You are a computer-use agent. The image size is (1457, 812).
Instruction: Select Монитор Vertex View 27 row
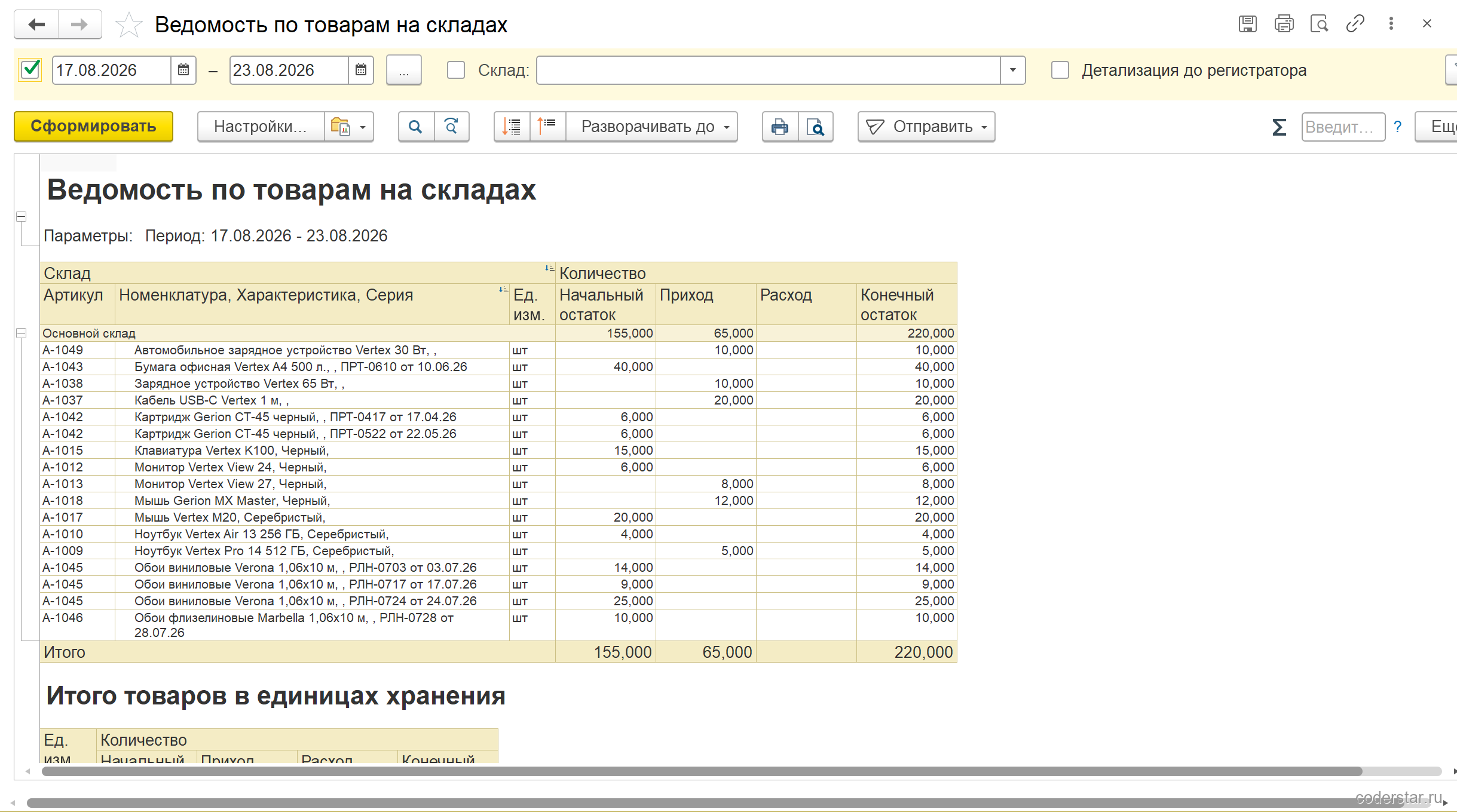[x=498, y=484]
